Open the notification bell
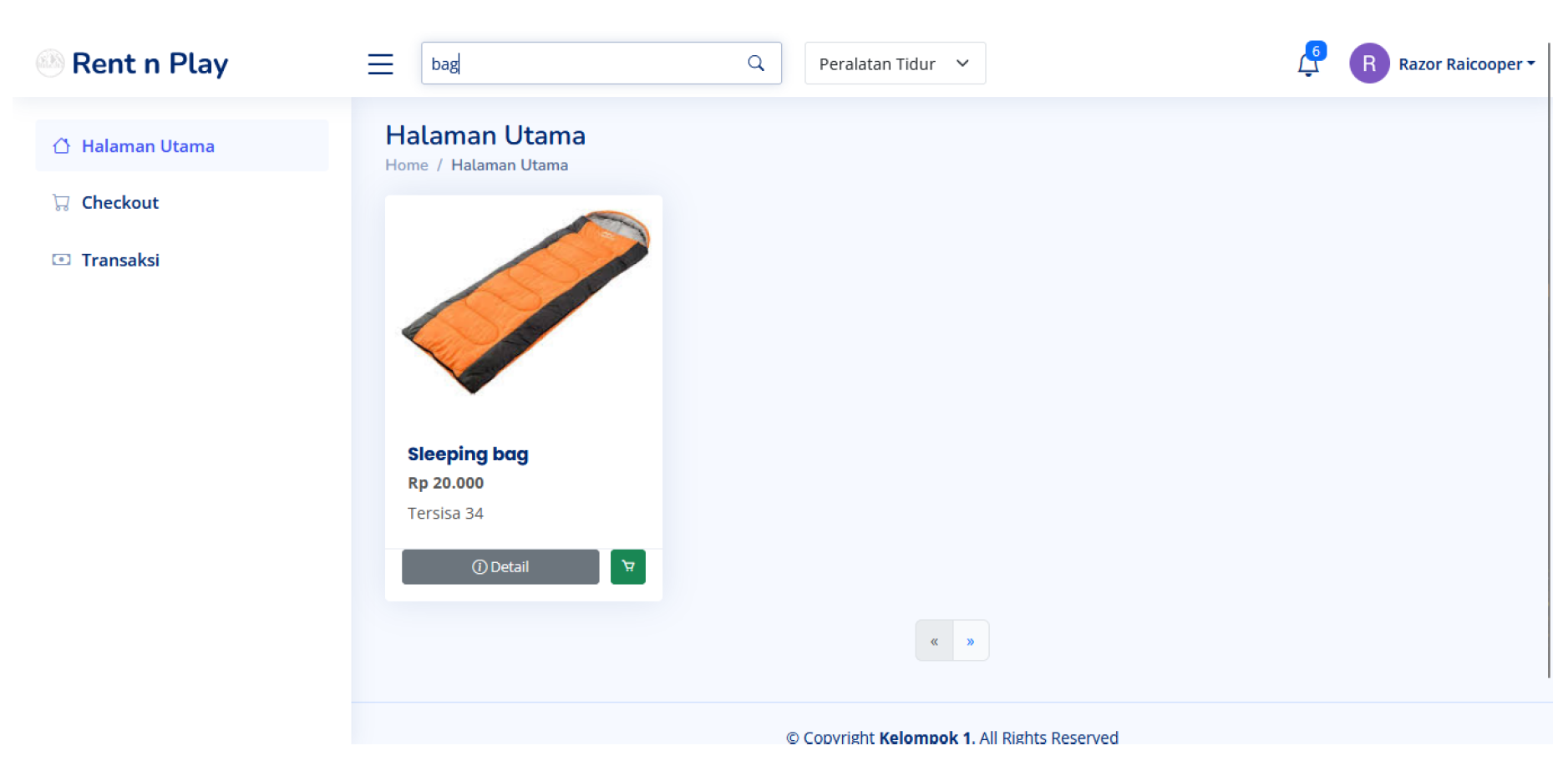Image resolution: width=1568 pixels, height=766 pixels. pos(1308,64)
